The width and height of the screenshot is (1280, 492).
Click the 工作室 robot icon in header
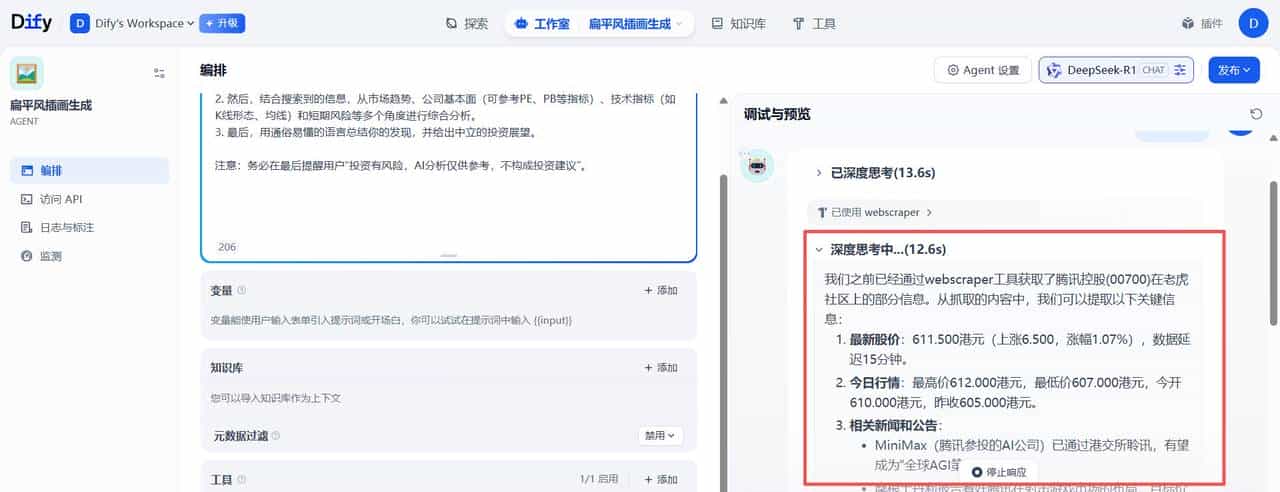coord(521,23)
